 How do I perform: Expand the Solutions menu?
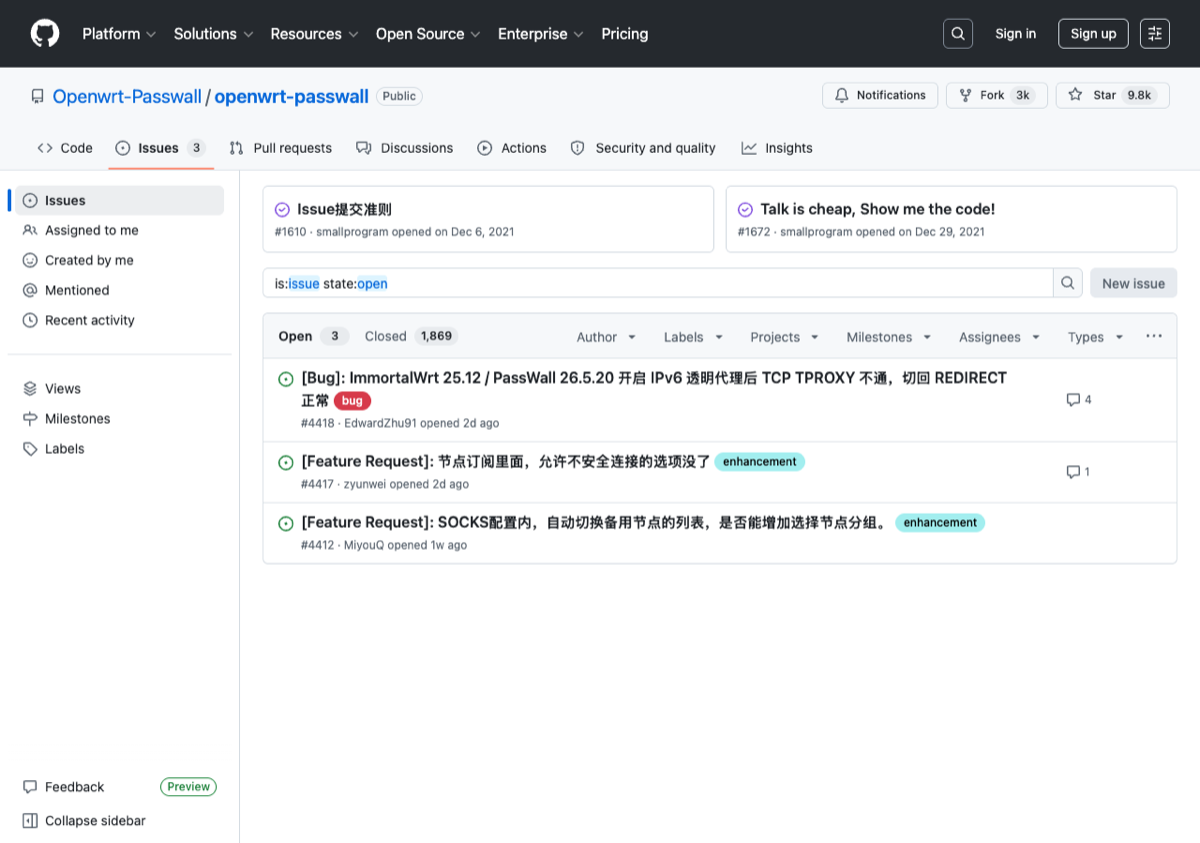(213, 34)
